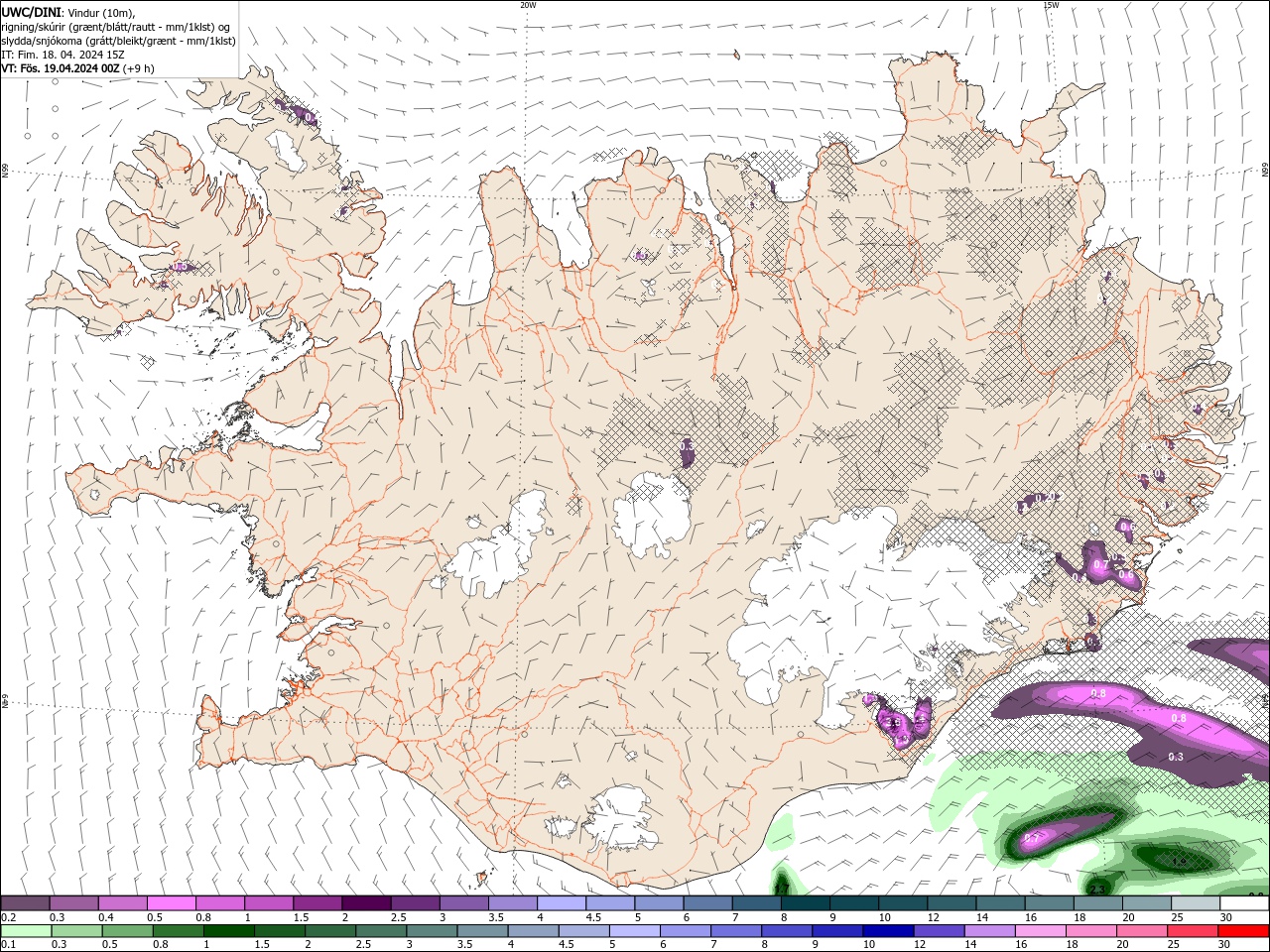The height and width of the screenshot is (952, 1270).
Task: Click the bright pink 0.5–0.8 snow legend swatch
Action: point(171,903)
